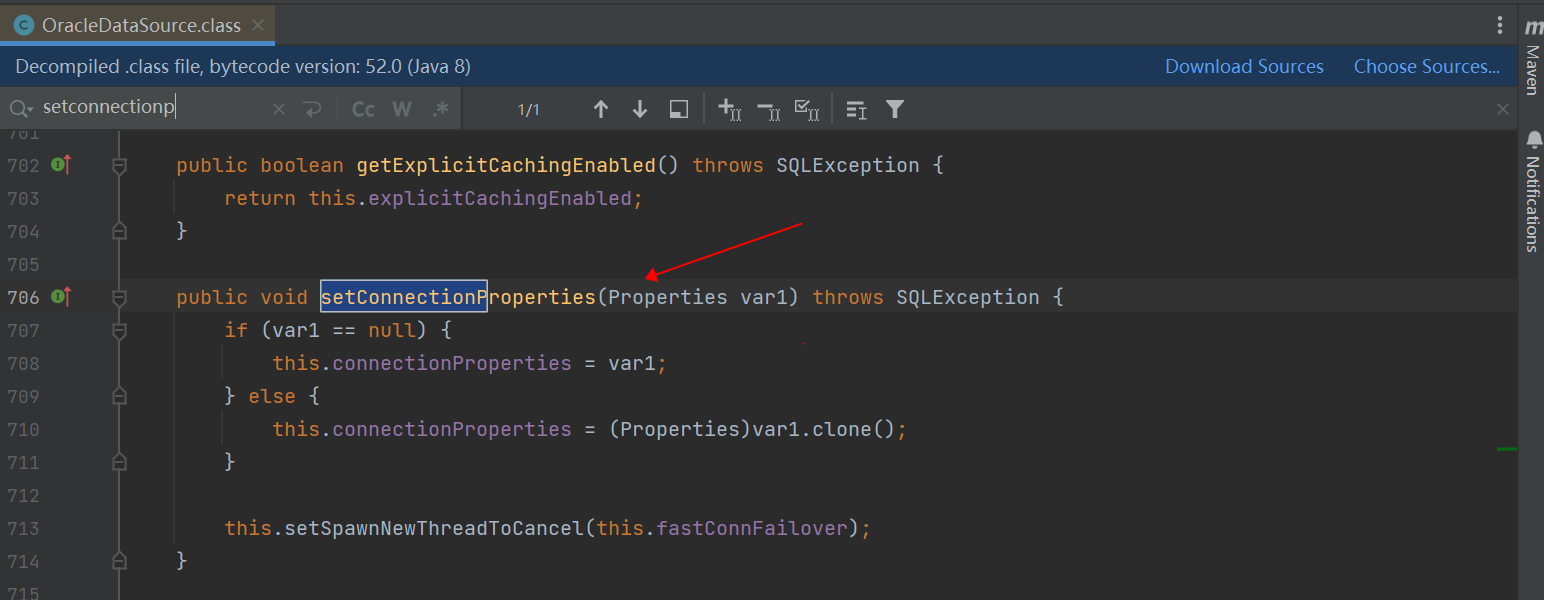Viewport: 1544px width, 600px height.
Task: Open editor tabs three-dot menu
Action: [x=1499, y=25]
